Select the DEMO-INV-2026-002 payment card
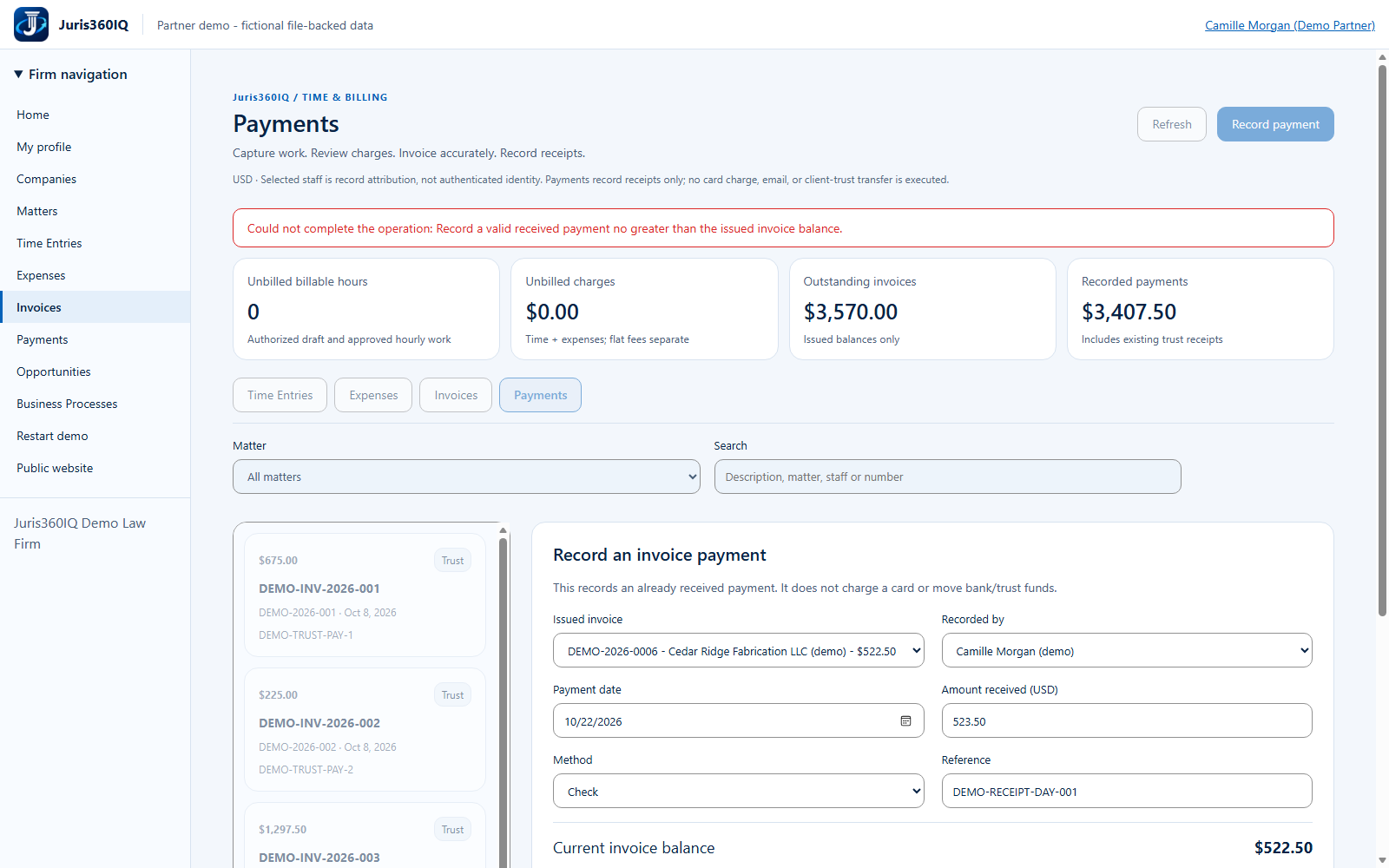 (x=365, y=730)
